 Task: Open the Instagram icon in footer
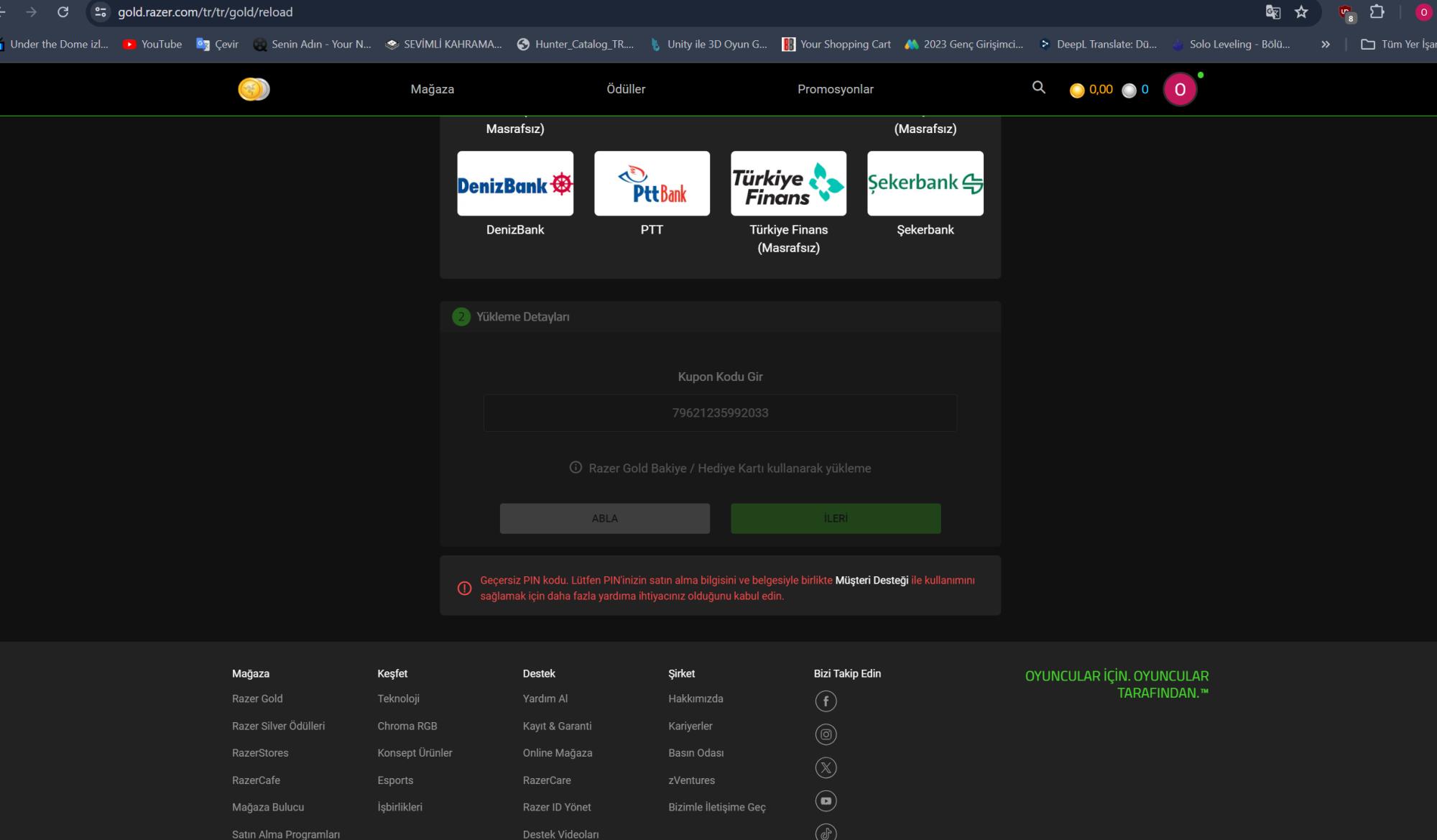pos(826,734)
